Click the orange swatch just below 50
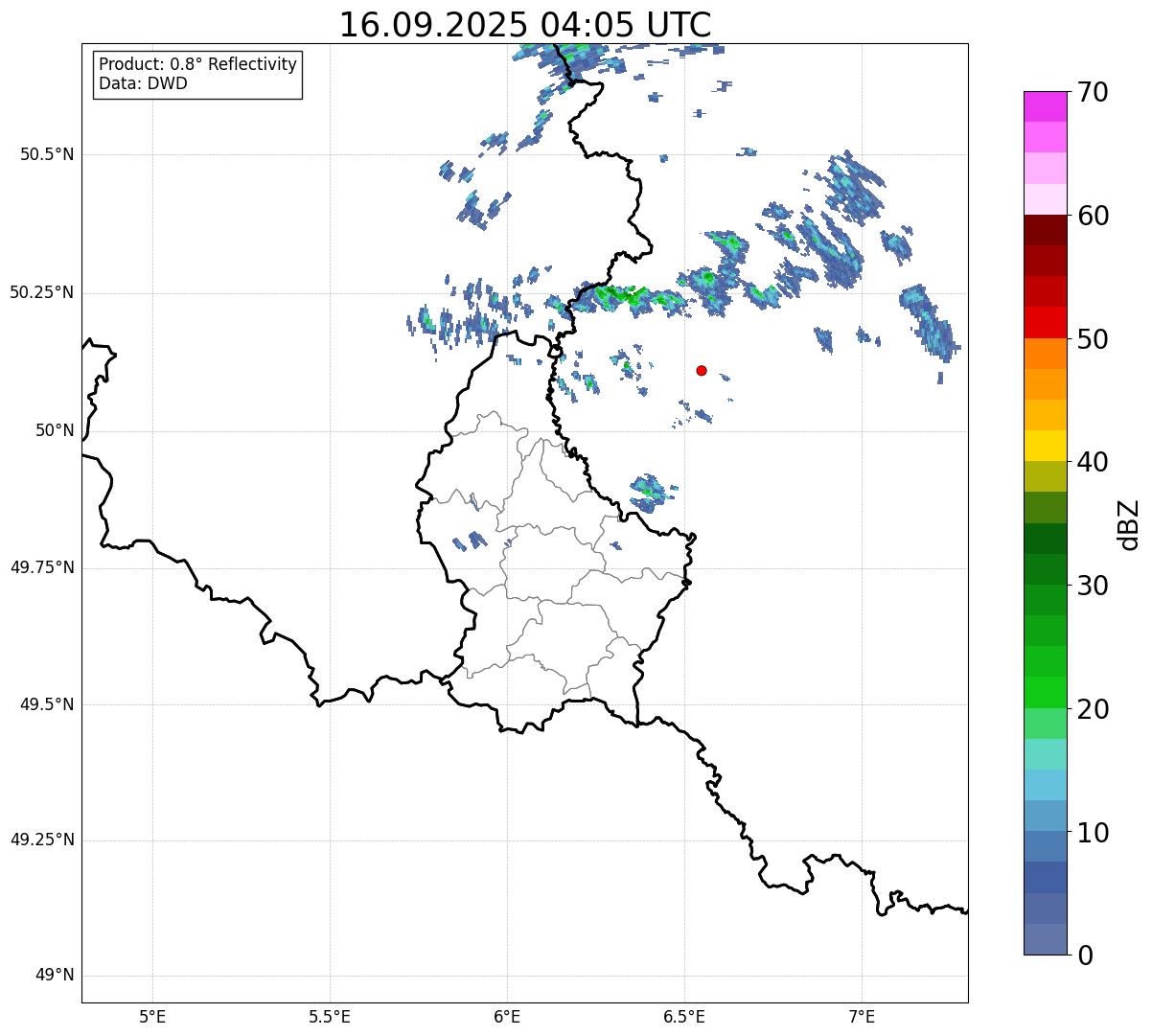This screenshot has width=1152, height=1036. click(1045, 354)
